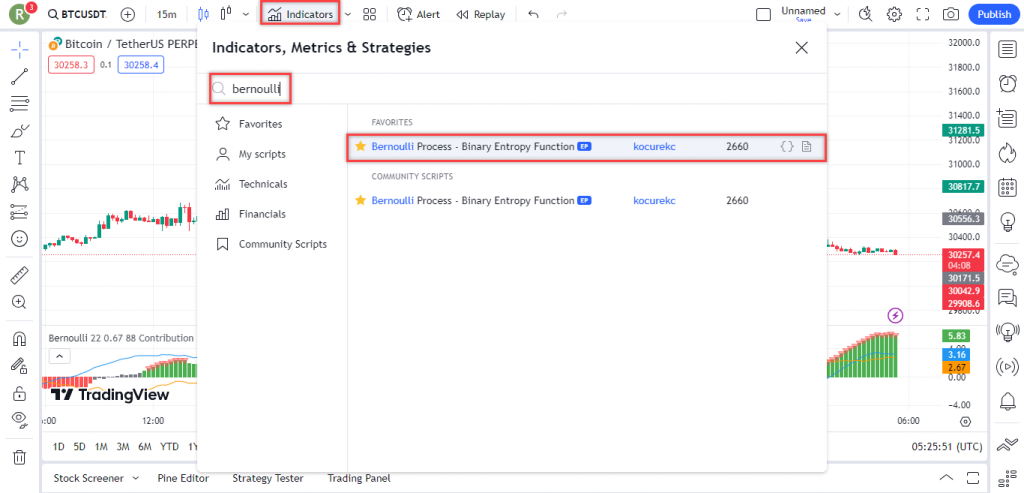Toggle magnet mode for drawings

20,340
